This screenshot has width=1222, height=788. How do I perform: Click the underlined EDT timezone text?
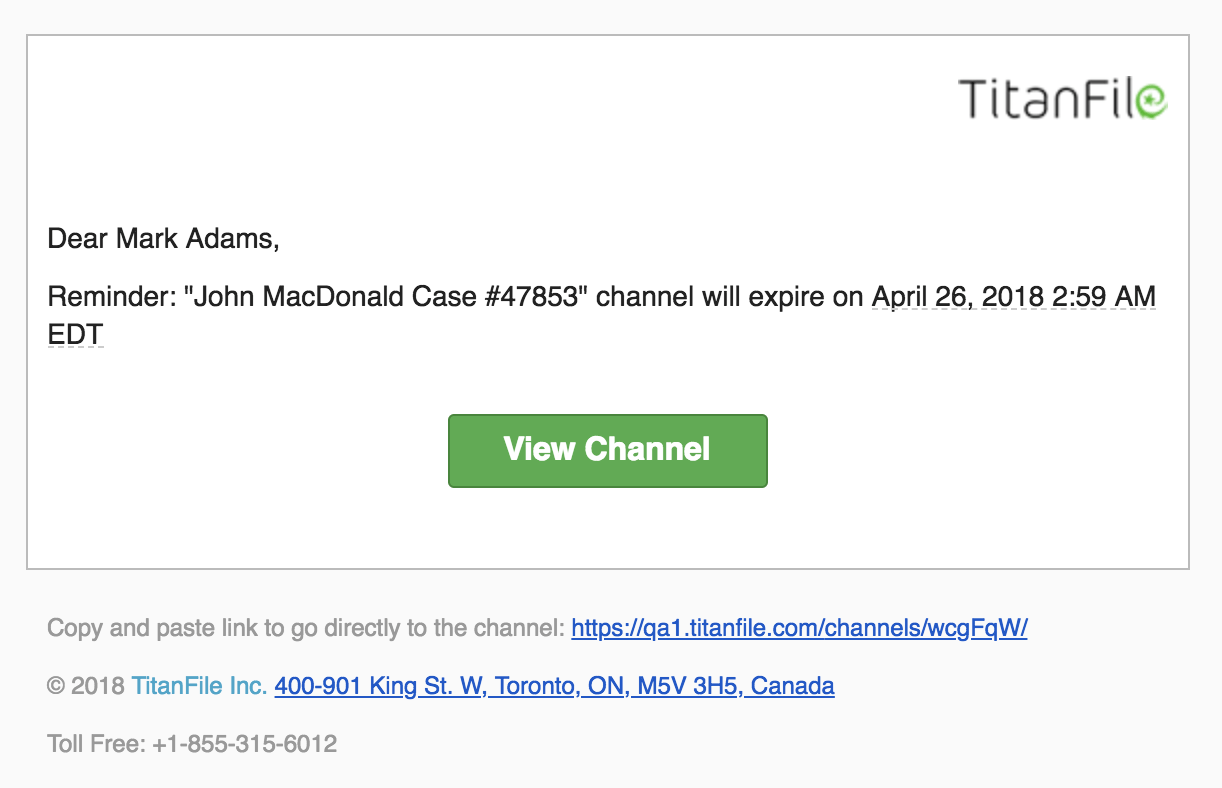[76, 335]
